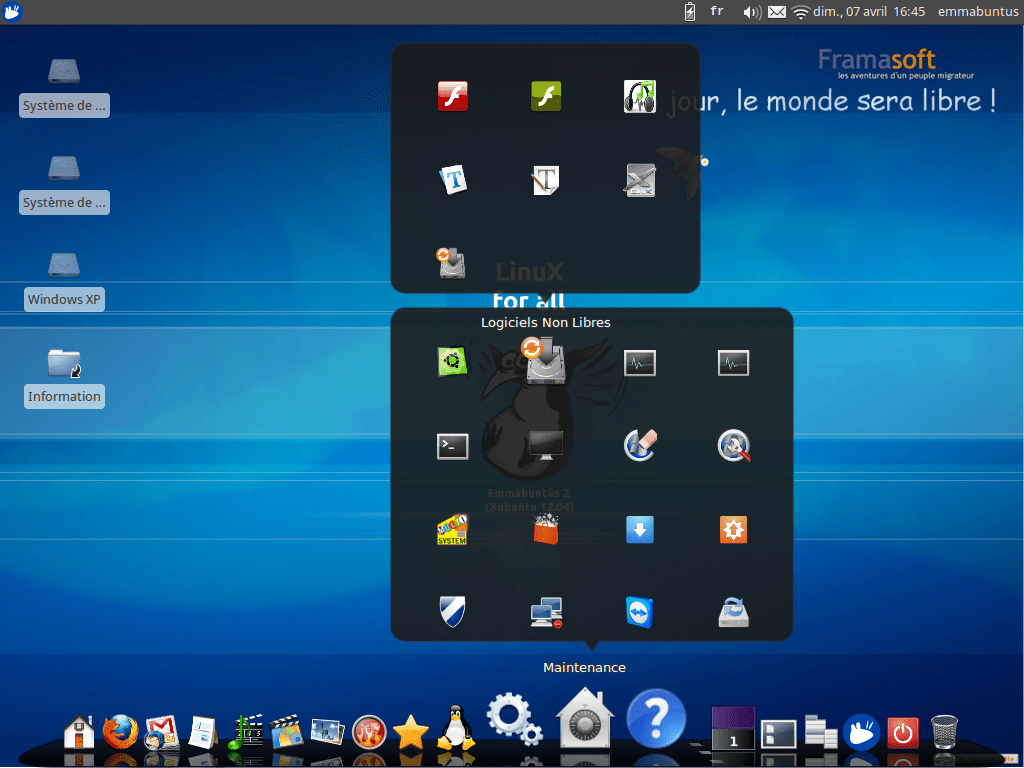Open the Tux penguin dock icon
Image resolution: width=1024 pixels, height=768 pixels.
(x=457, y=728)
